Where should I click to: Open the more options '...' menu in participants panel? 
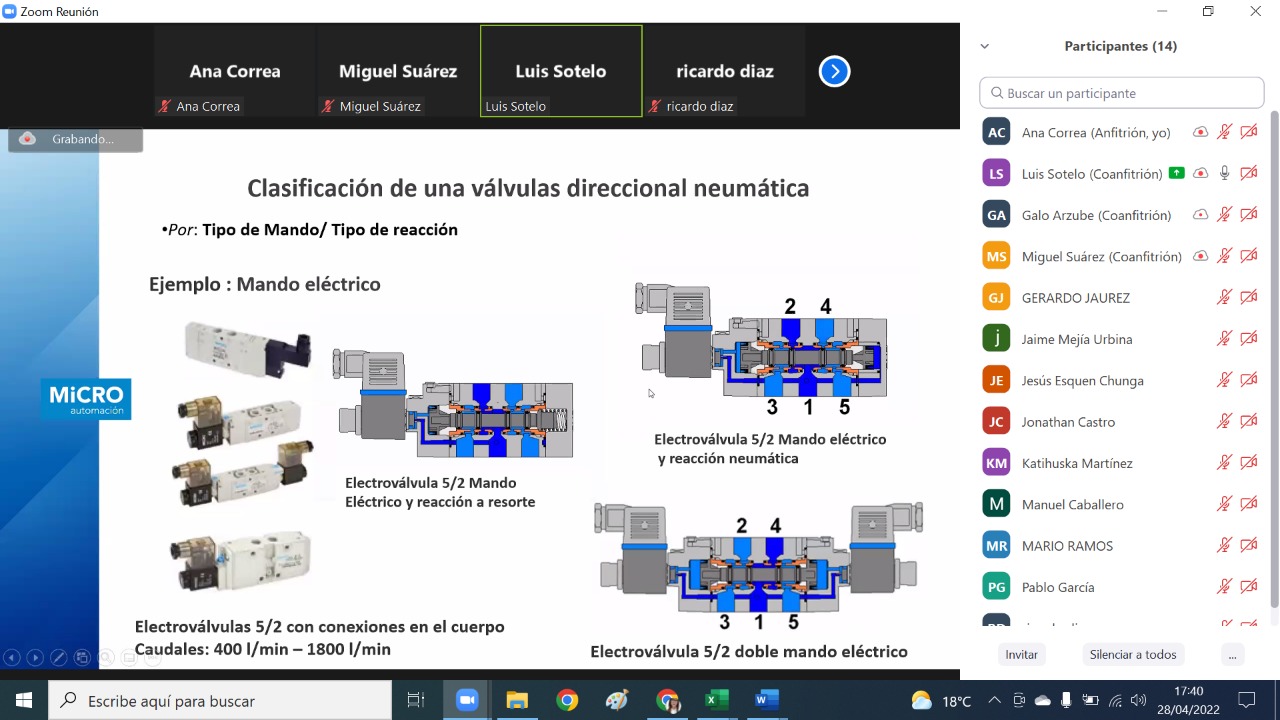[1232, 655]
